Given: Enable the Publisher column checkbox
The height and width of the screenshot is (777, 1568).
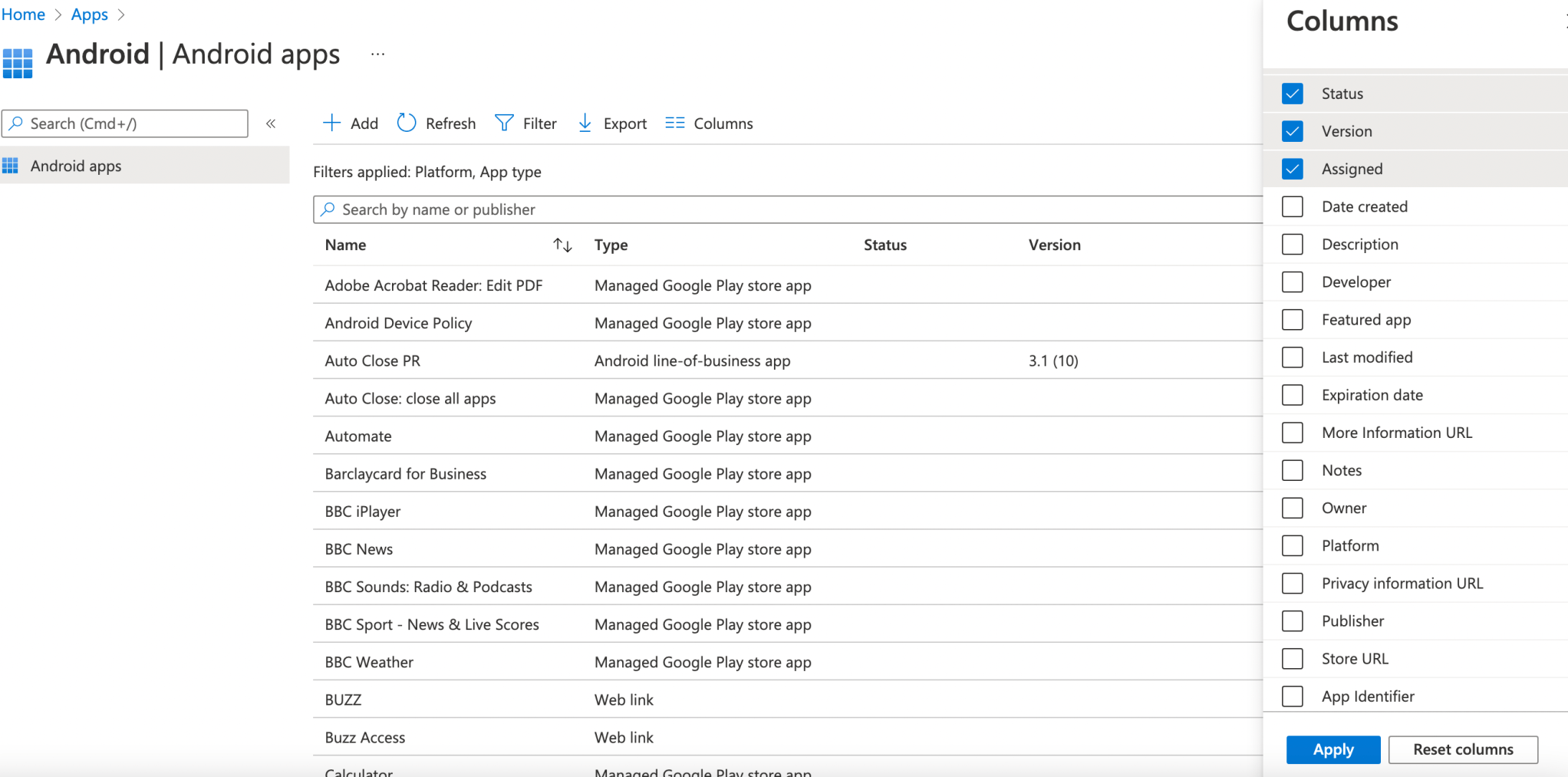Looking at the screenshot, I should (1293, 621).
